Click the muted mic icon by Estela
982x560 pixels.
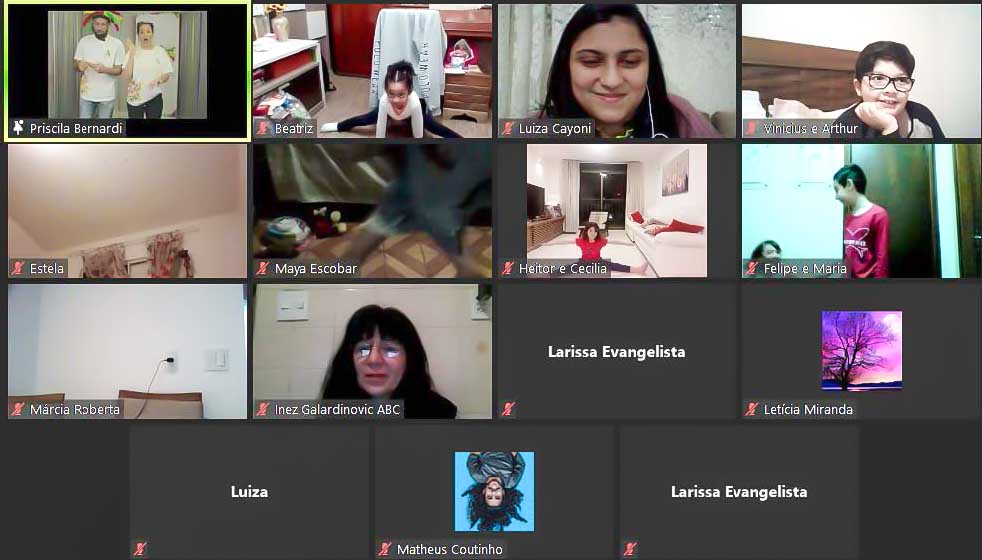18,269
